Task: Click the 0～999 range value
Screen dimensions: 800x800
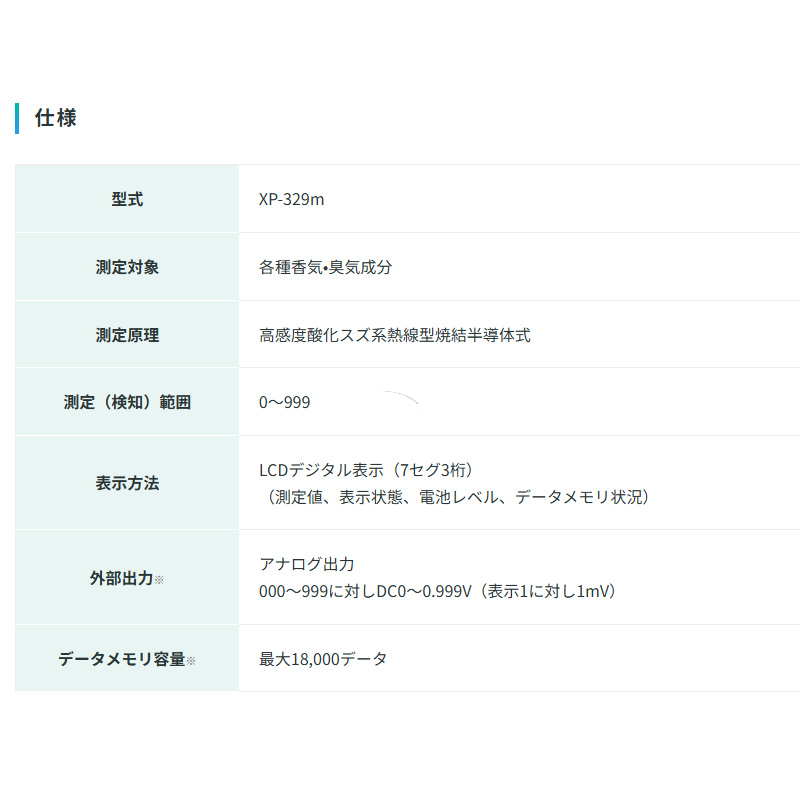Action: click(x=285, y=402)
